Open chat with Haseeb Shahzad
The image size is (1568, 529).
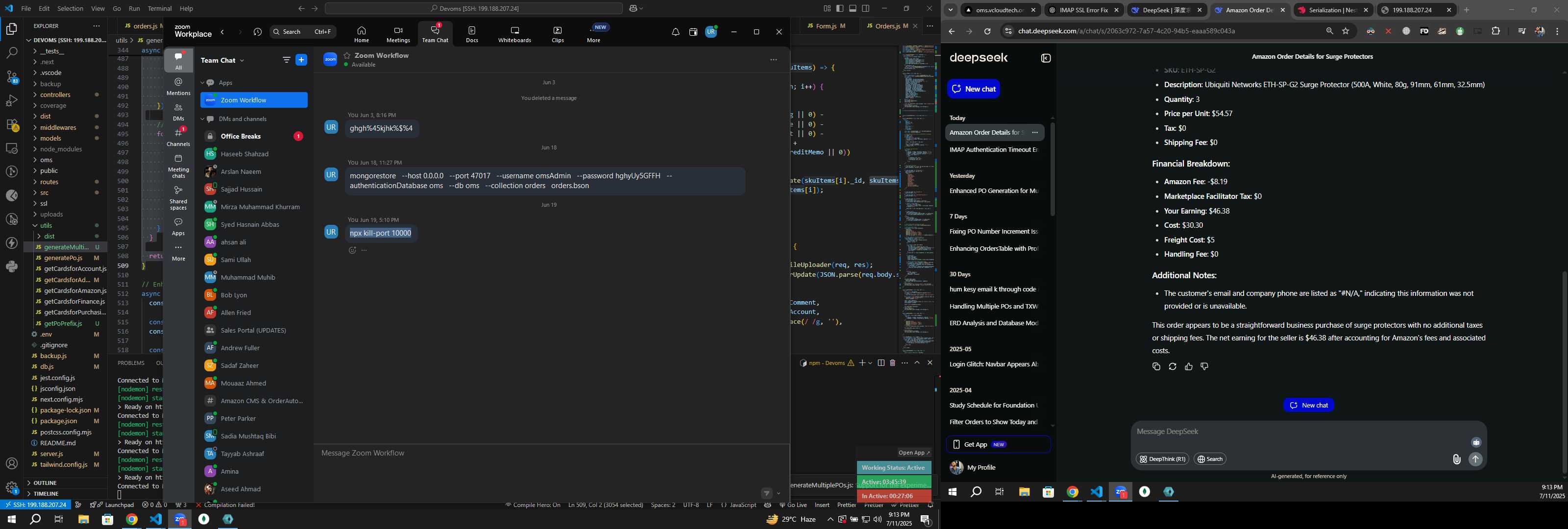click(x=254, y=154)
